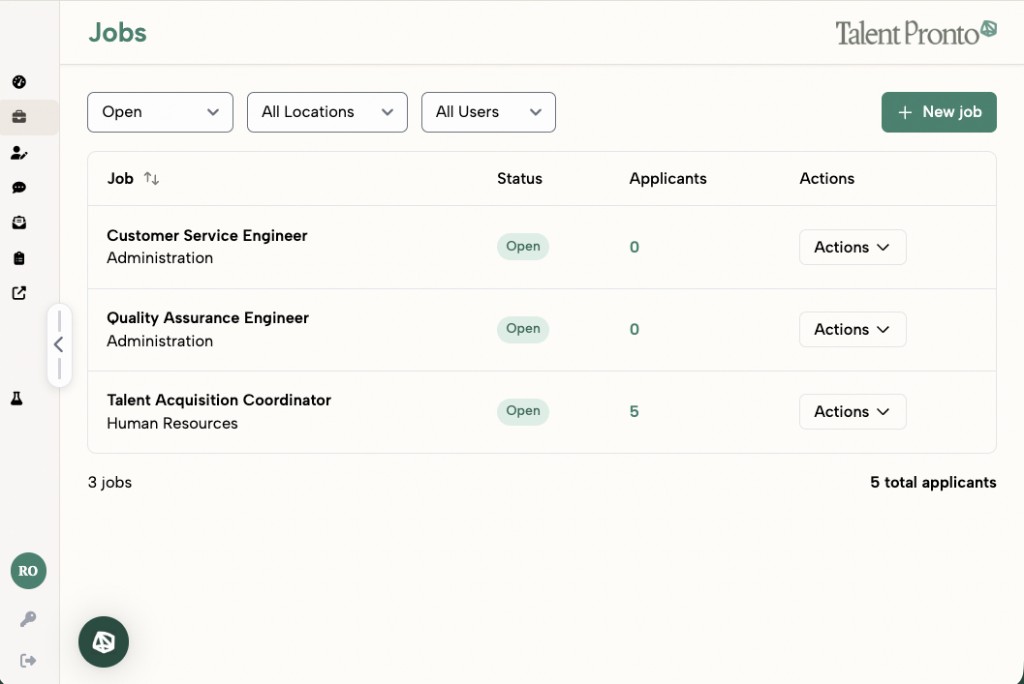Sort by Job column arrows
1024x684 pixels.
pyautogui.click(x=152, y=178)
